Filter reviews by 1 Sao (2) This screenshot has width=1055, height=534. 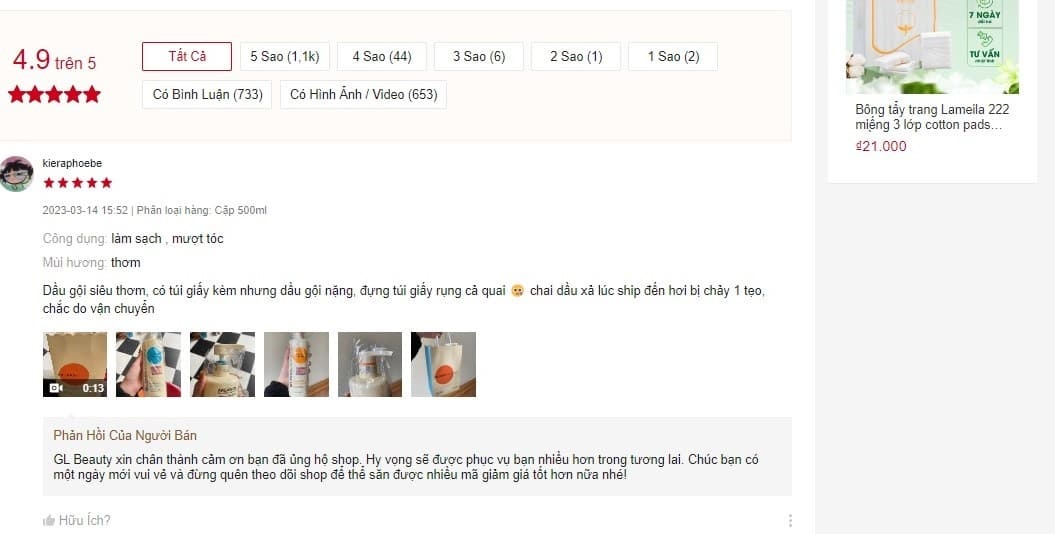tap(673, 56)
